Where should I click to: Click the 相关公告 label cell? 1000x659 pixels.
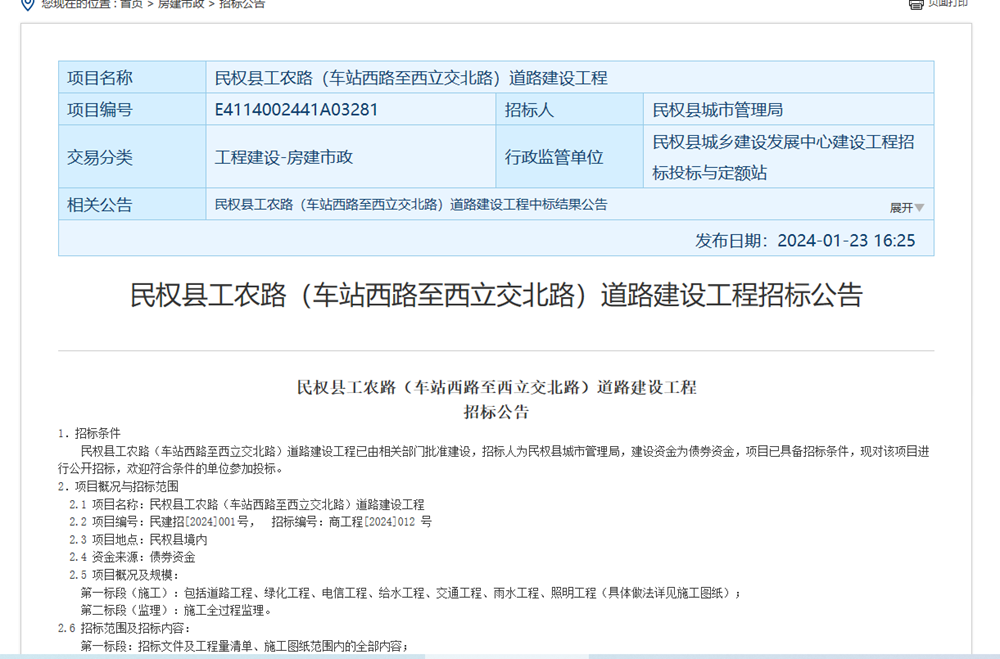(x=132, y=205)
